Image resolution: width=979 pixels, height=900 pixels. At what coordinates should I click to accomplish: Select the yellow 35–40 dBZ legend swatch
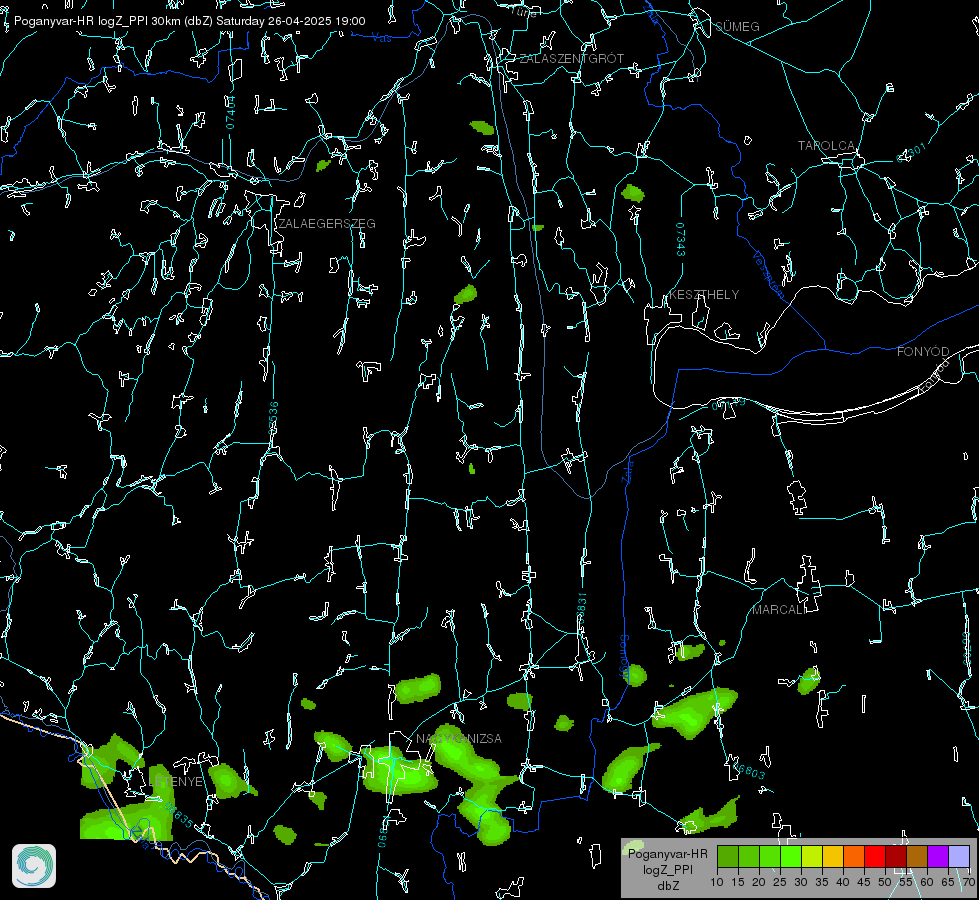pyautogui.click(x=834, y=856)
